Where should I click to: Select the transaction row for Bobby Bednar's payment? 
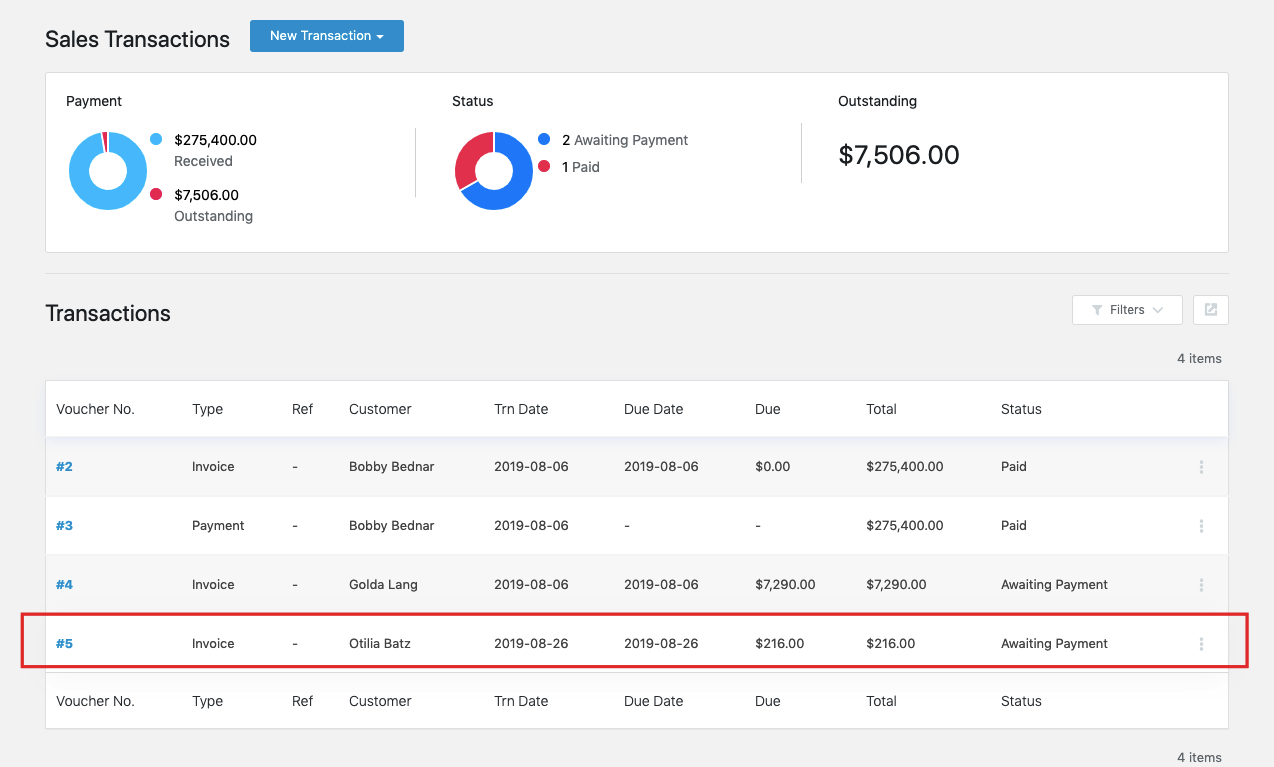pyautogui.click(x=600, y=525)
